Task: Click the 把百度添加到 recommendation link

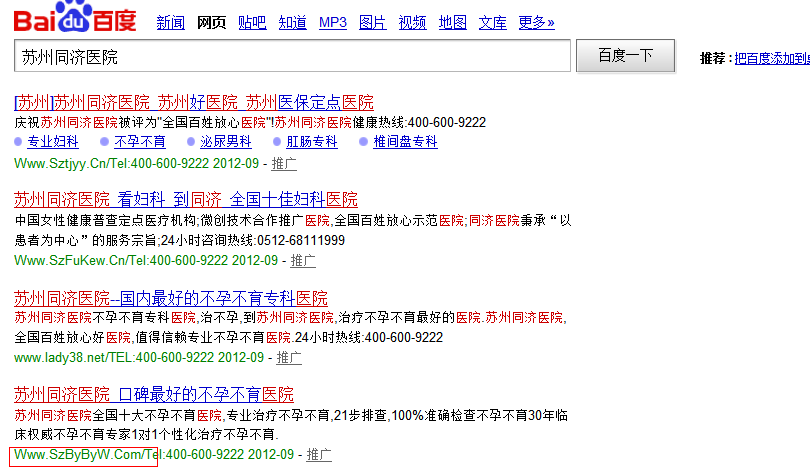Action: (772, 59)
